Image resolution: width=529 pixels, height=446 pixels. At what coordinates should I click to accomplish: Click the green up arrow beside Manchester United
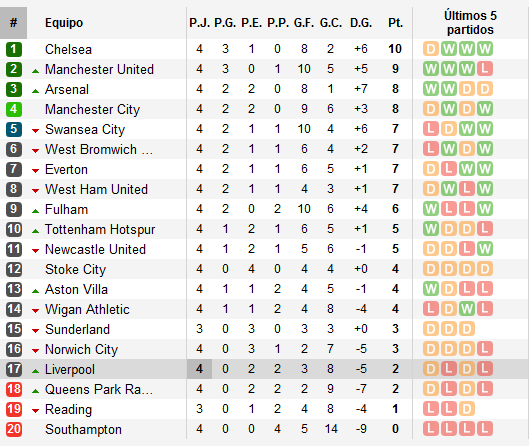(x=35, y=71)
